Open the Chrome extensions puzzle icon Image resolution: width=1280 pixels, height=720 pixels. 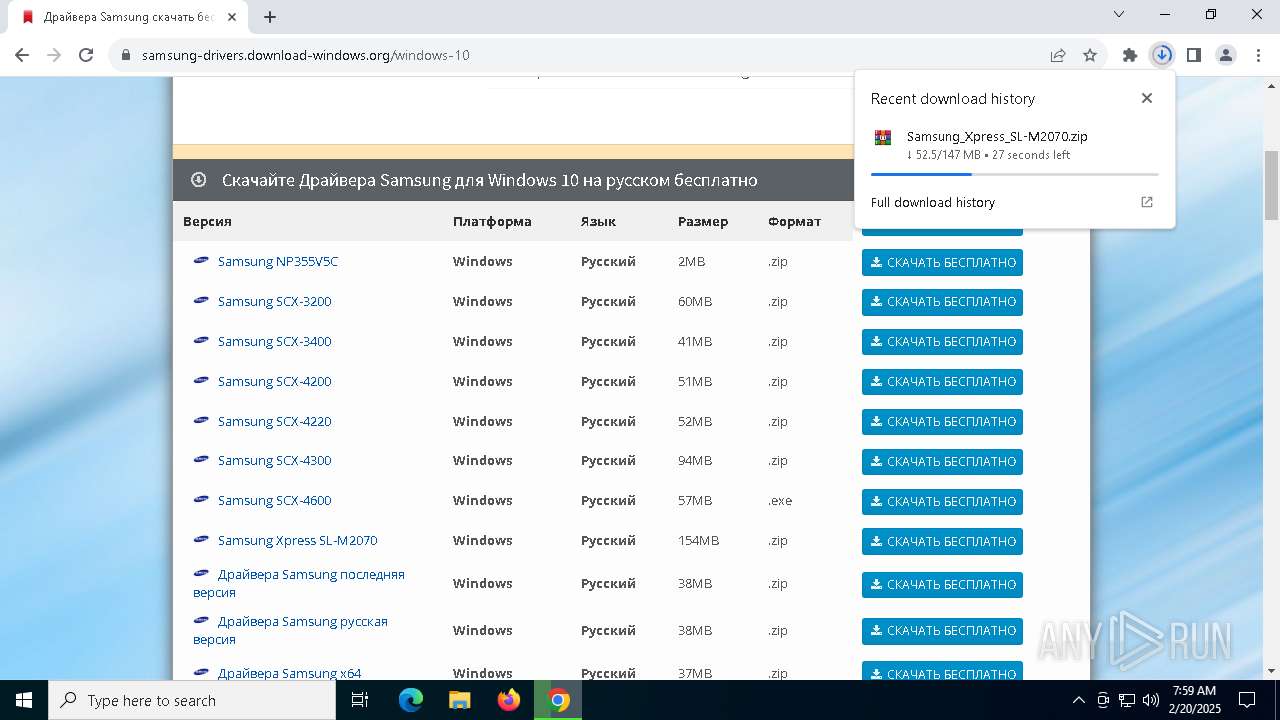1130,55
